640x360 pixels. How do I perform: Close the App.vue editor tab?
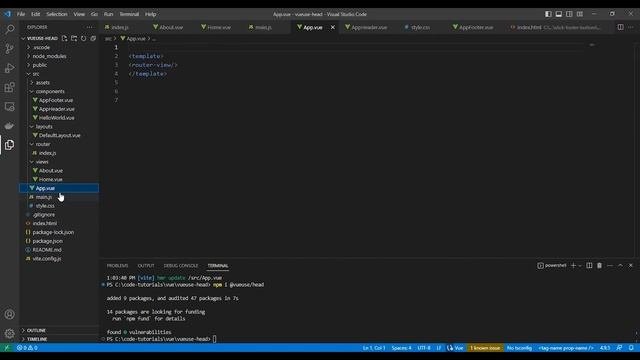click(333, 27)
